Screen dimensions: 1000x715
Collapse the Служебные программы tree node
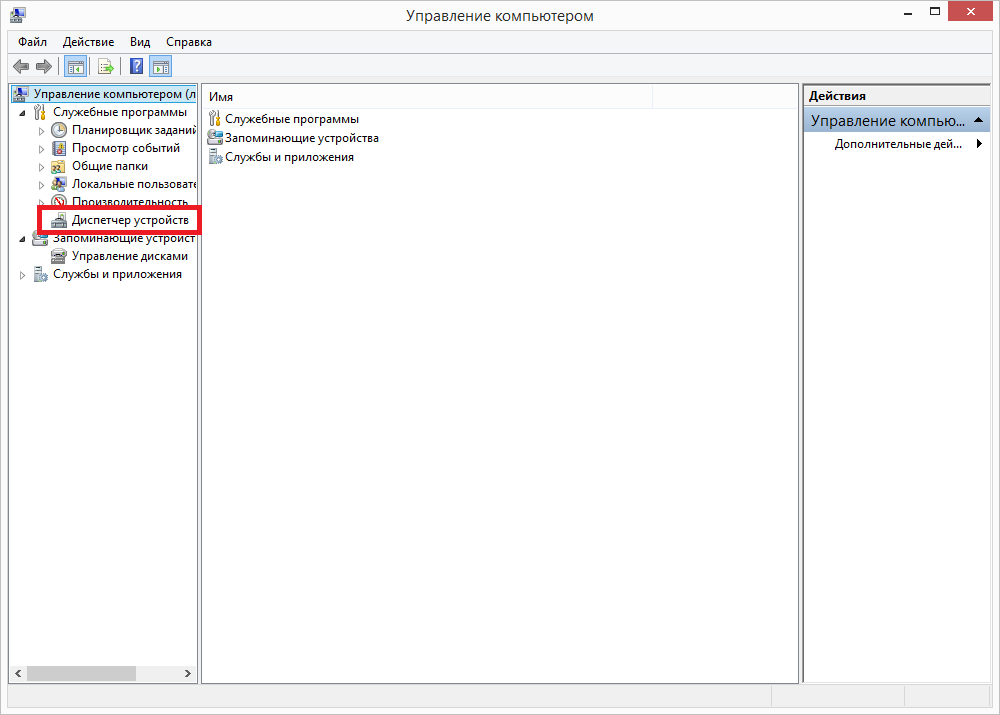coord(22,113)
